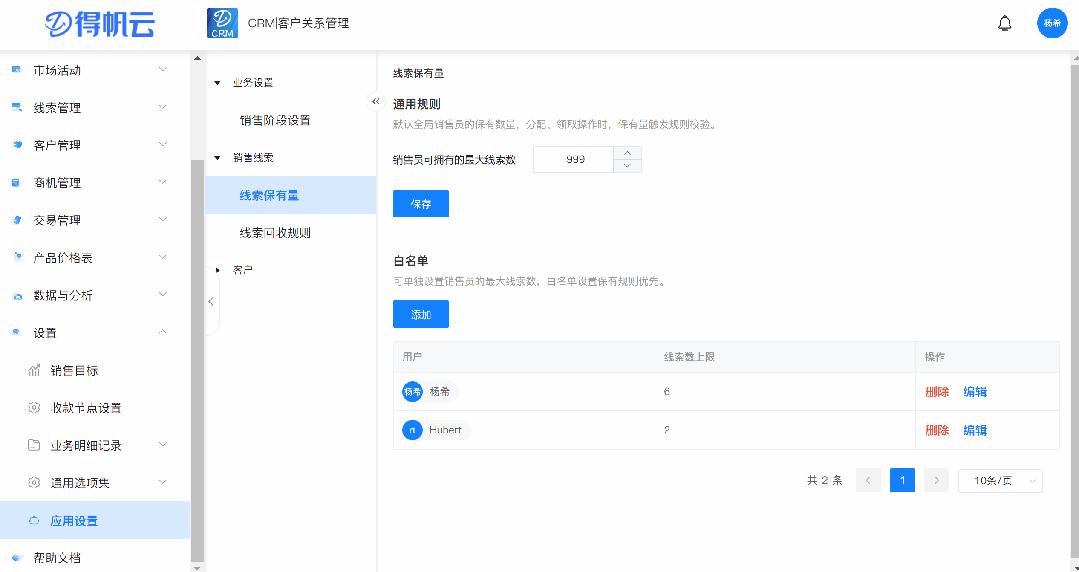Edit the Hubert whitelist entry

click(x=975, y=430)
